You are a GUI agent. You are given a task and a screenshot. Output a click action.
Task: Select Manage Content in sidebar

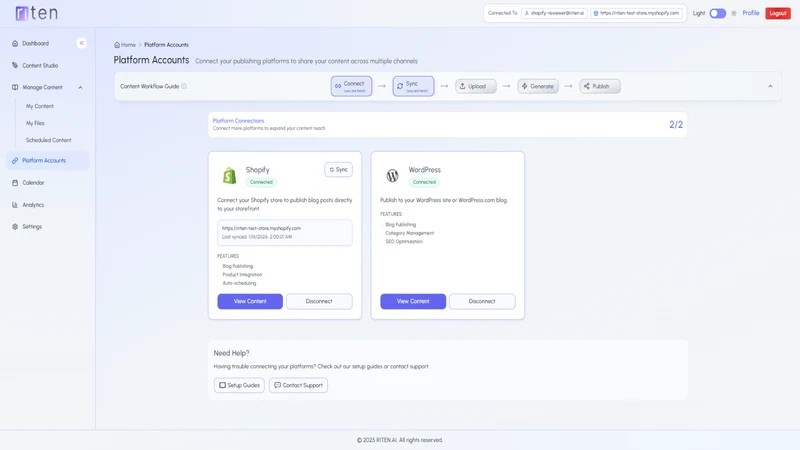click(42, 87)
